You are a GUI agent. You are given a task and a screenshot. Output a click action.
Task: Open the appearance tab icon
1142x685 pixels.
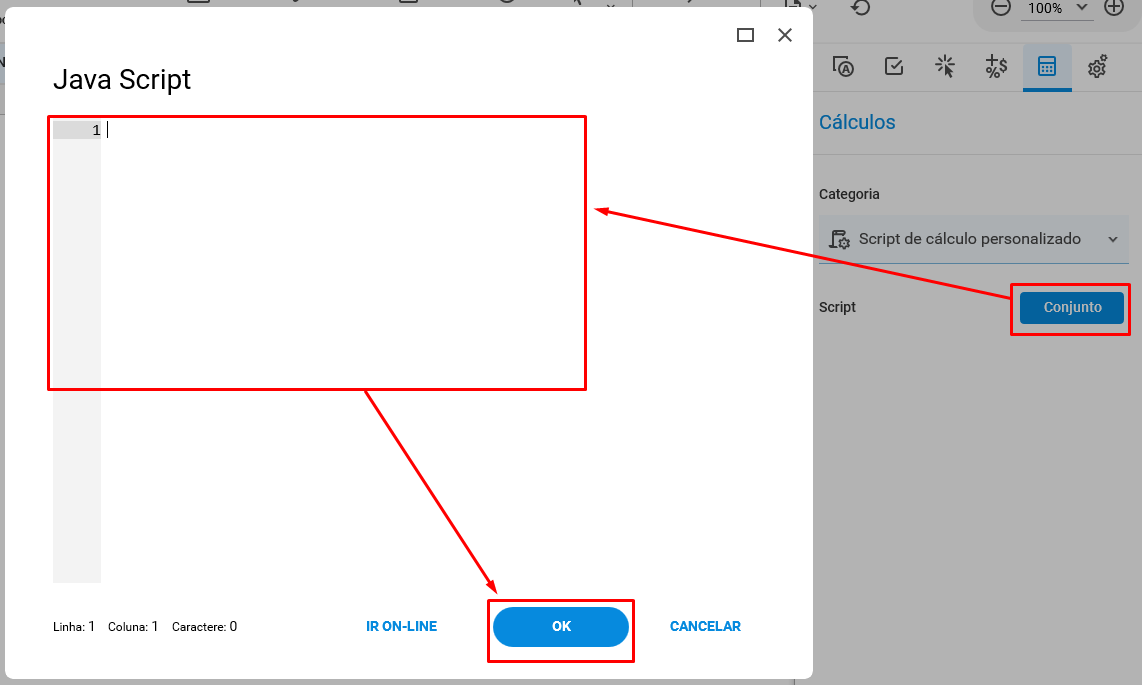(843, 66)
